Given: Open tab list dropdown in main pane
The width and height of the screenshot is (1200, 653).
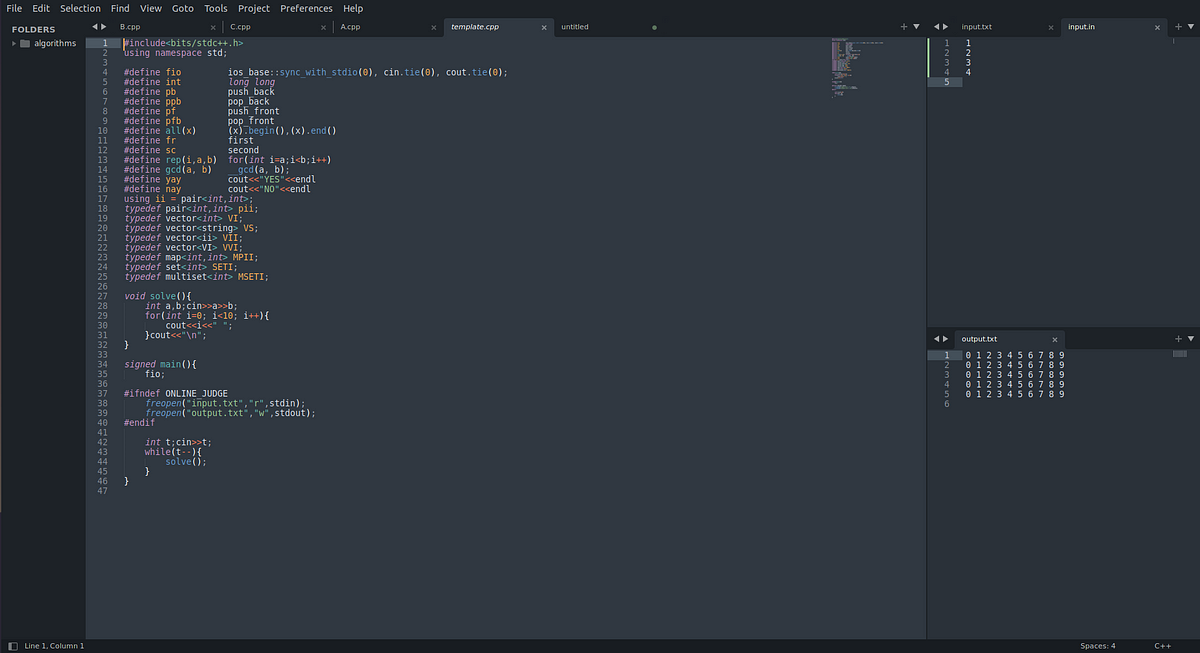Looking at the screenshot, I should coord(917,27).
